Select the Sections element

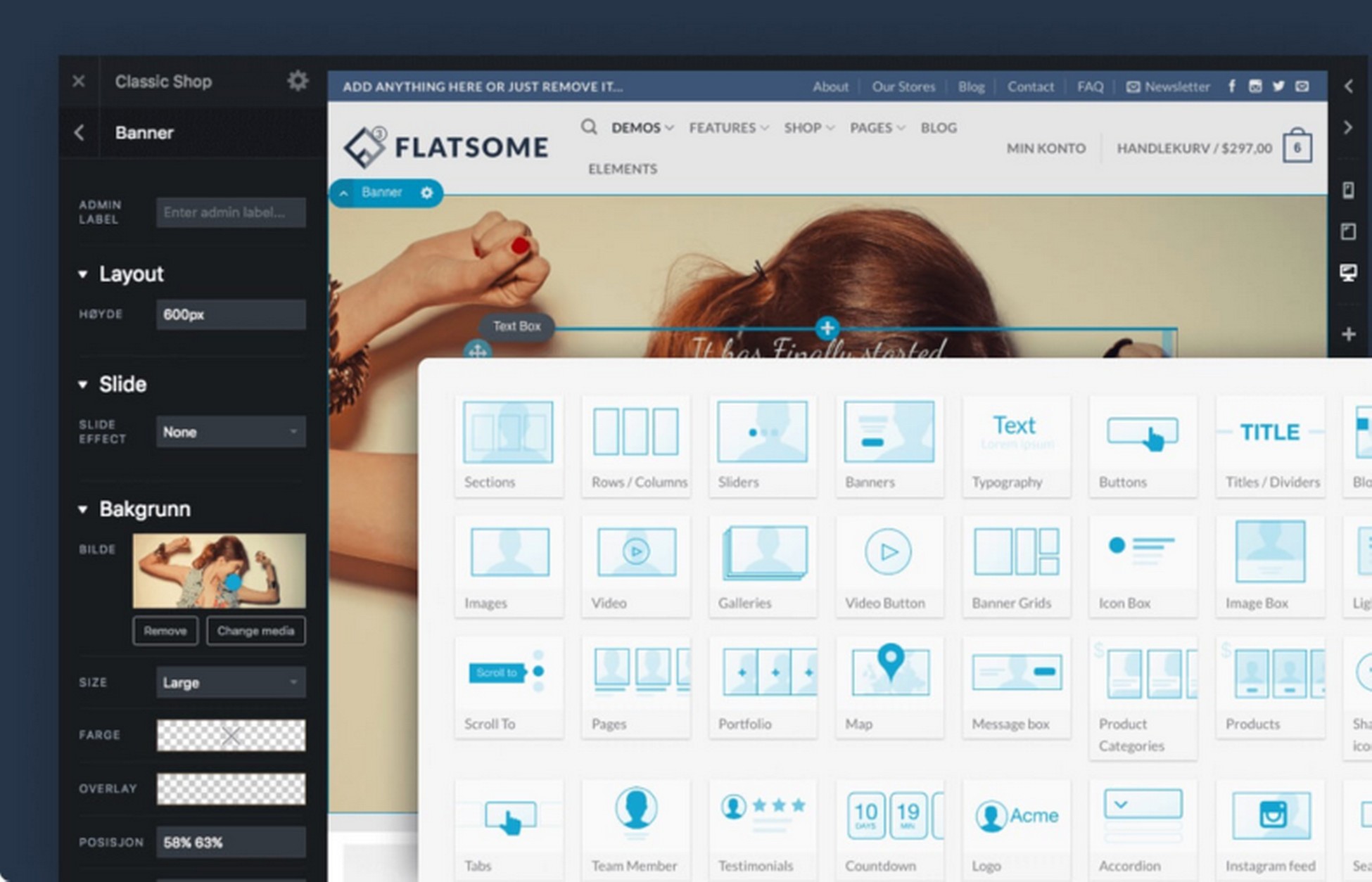pyautogui.click(x=508, y=446)
